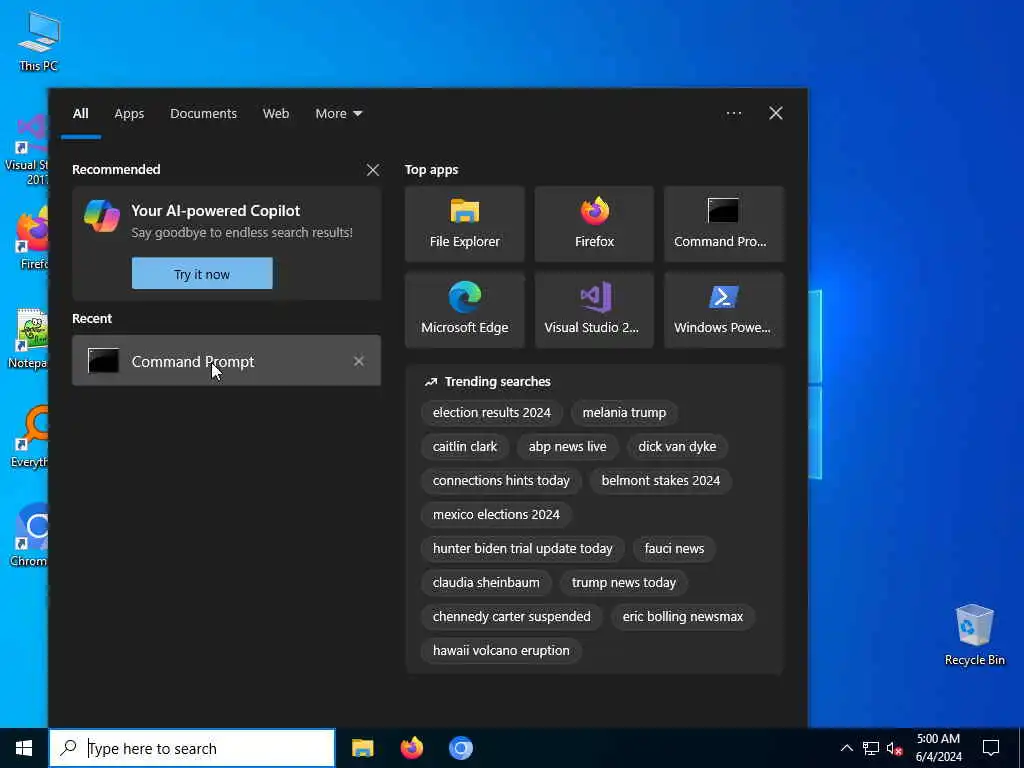This screenshot has width=1024, height=768.
Task: Switch to the Web search tab
Action: tap(276, 114)
